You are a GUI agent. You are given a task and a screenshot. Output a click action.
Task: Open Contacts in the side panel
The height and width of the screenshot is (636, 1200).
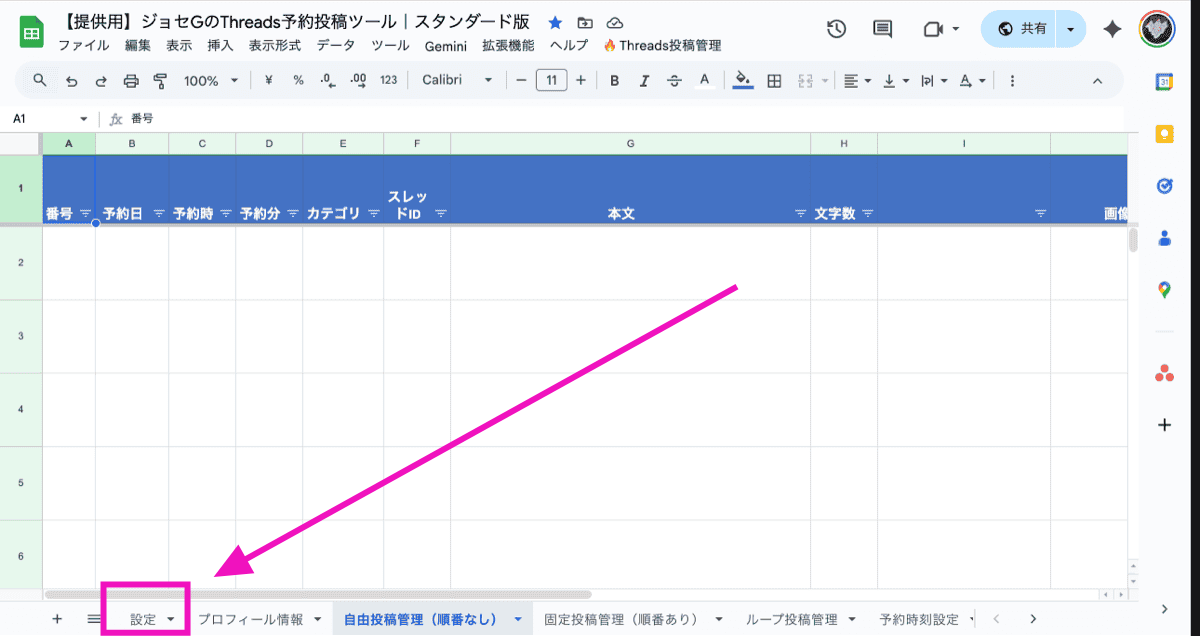(x=1164, y=238)
